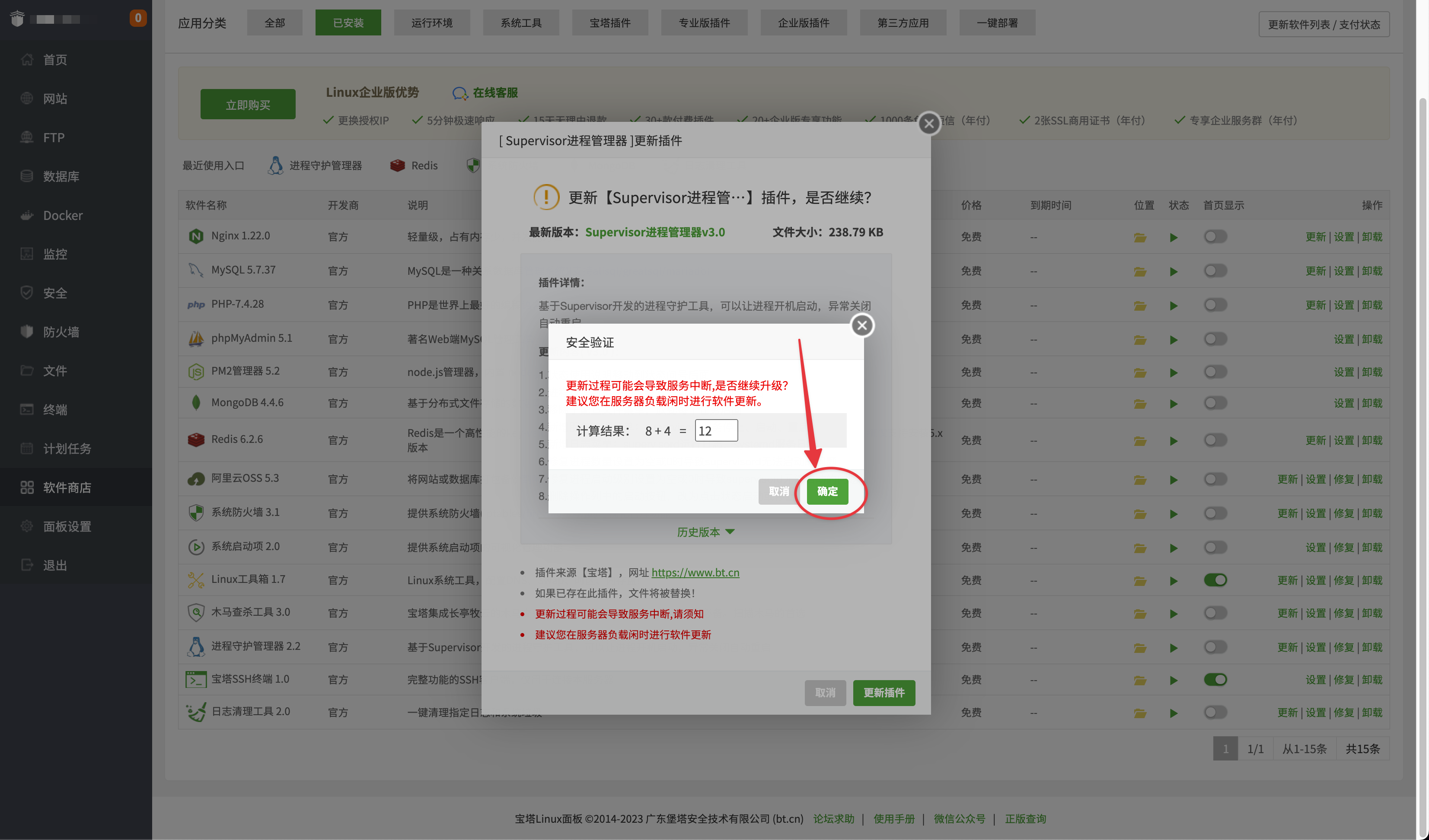Click the 确定 button in security verification
This screenshot has height=840, width=1429.
coord(827,491)
